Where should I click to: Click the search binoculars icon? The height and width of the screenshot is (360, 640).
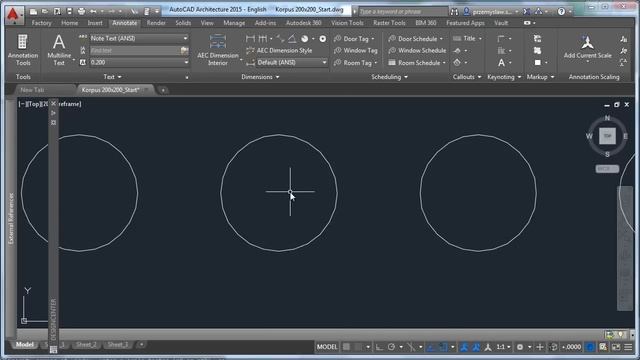pyautogui.click(x=454, y=12)
